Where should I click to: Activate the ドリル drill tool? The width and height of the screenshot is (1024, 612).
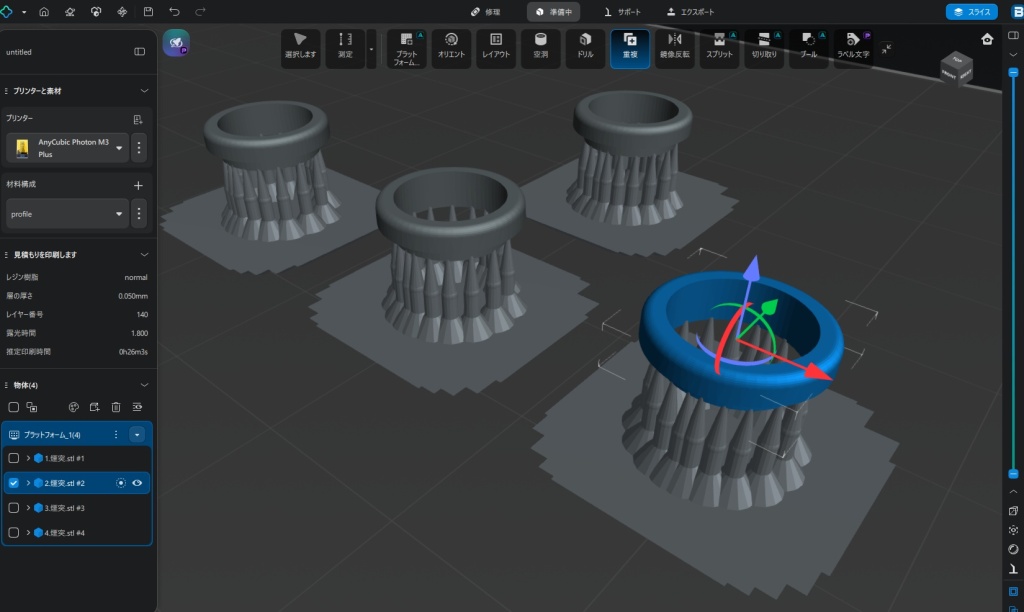coord(585,47)
